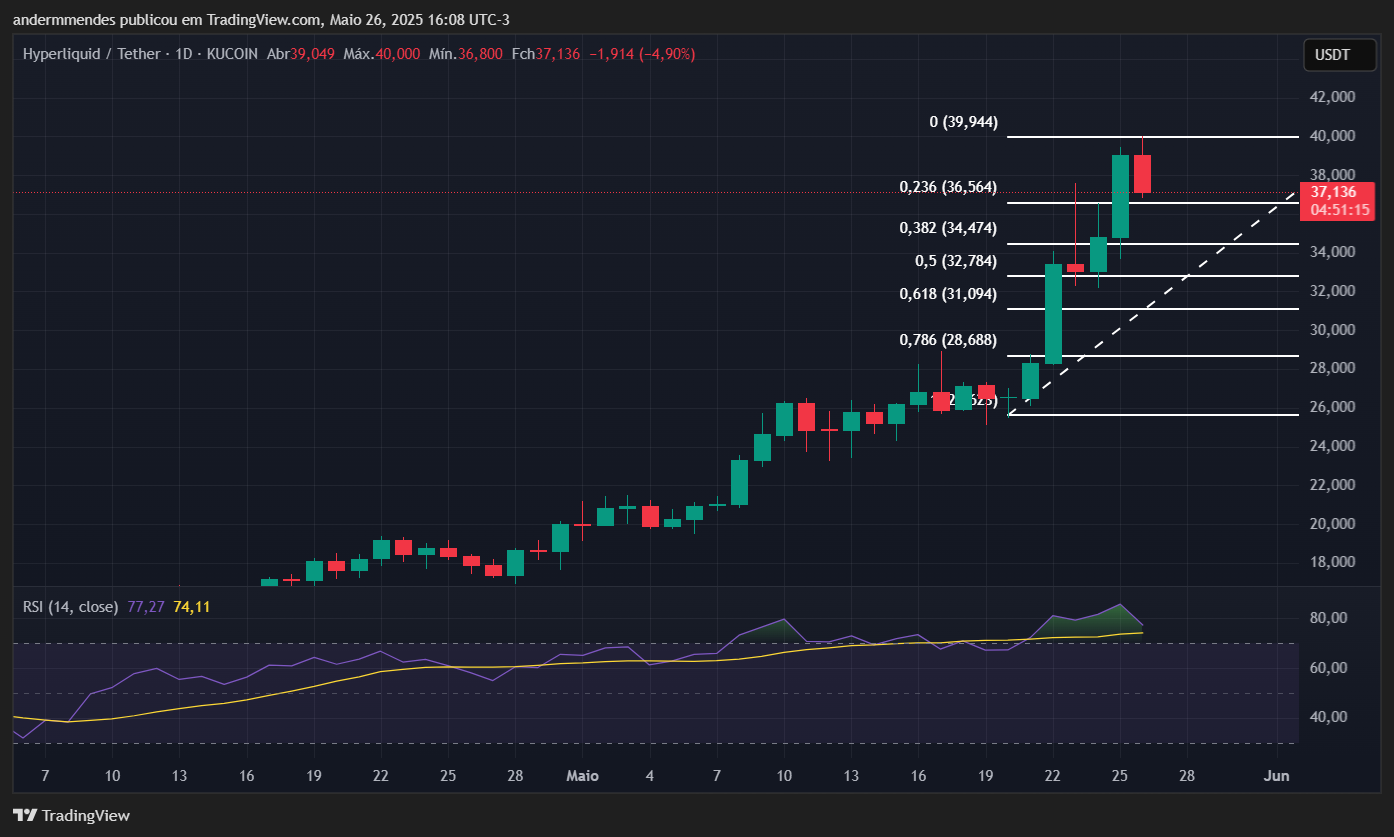Viewport: 1394px width, 837px height.
Task: Click the low price Mín. 36,800
Action: pyautogui.click(x=466, y=54)
